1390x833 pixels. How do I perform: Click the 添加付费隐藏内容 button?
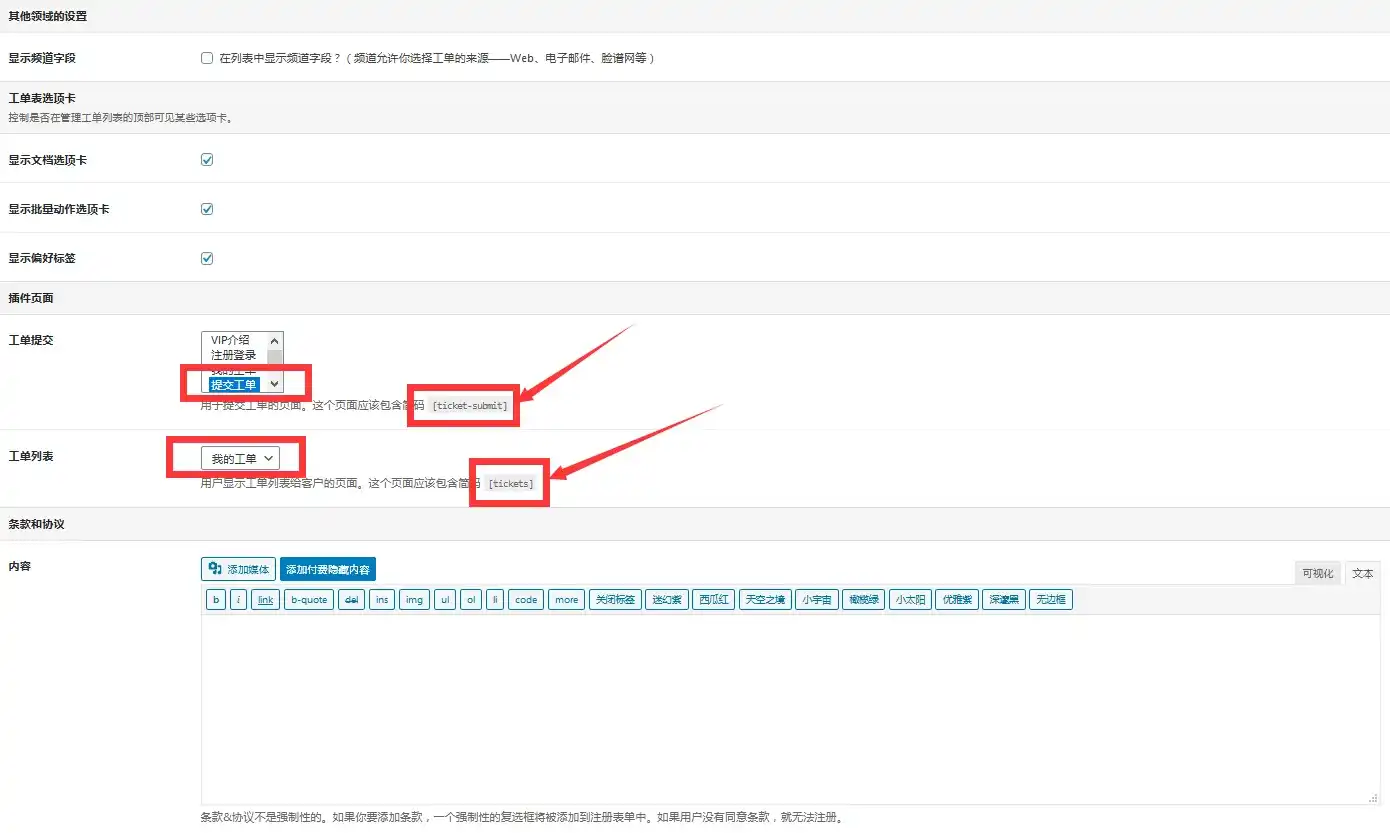click(328, 569)
